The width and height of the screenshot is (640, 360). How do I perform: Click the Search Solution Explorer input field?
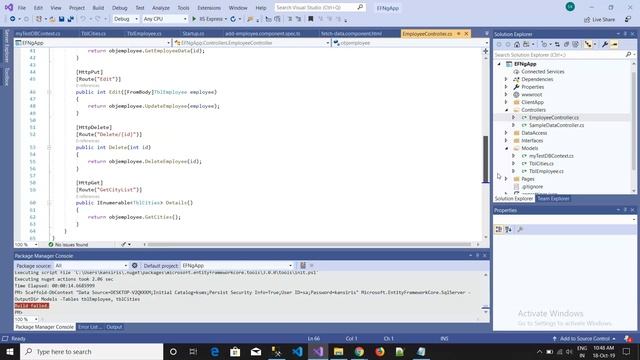[559, 54]
